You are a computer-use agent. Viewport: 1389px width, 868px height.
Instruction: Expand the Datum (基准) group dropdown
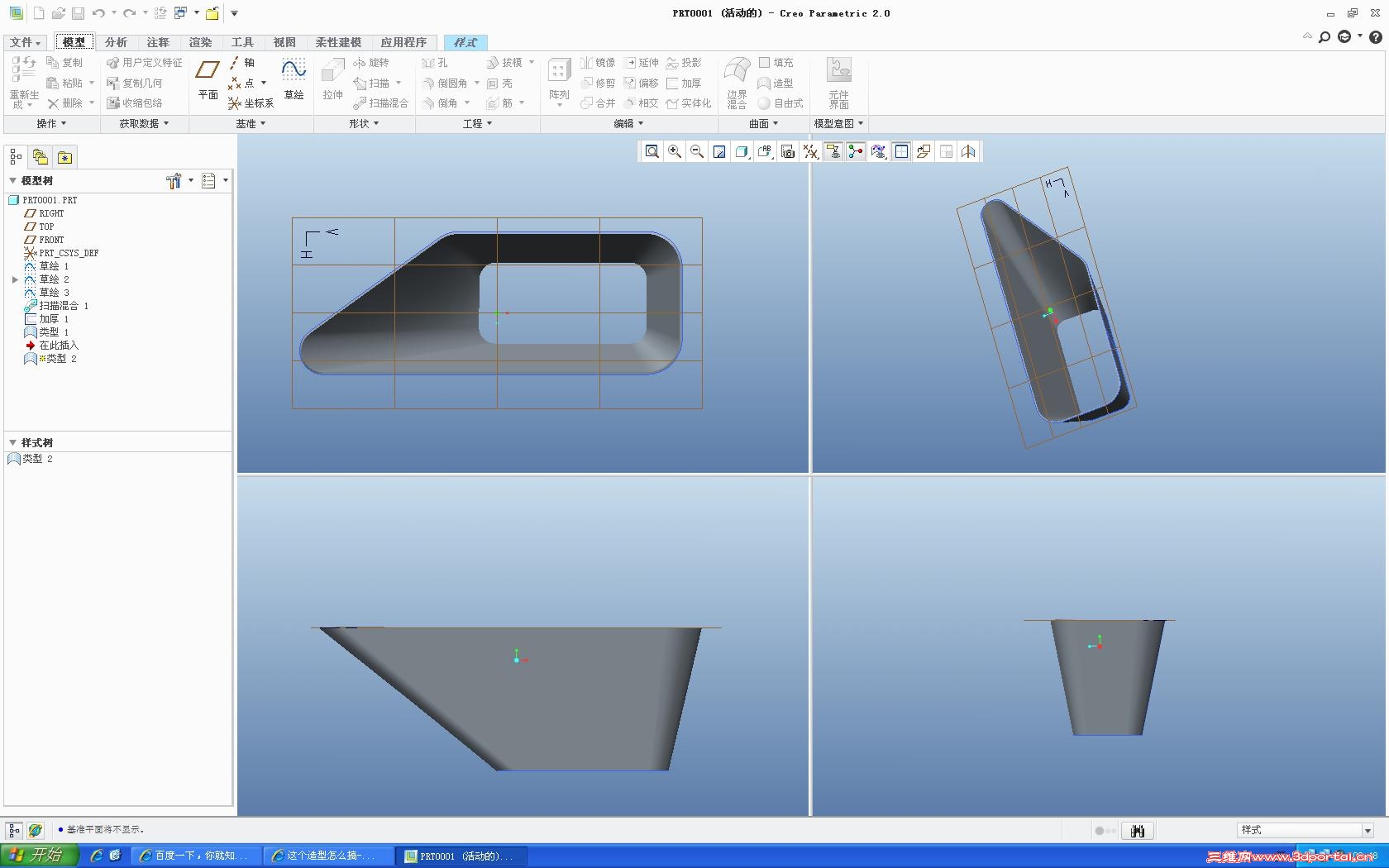251,123
